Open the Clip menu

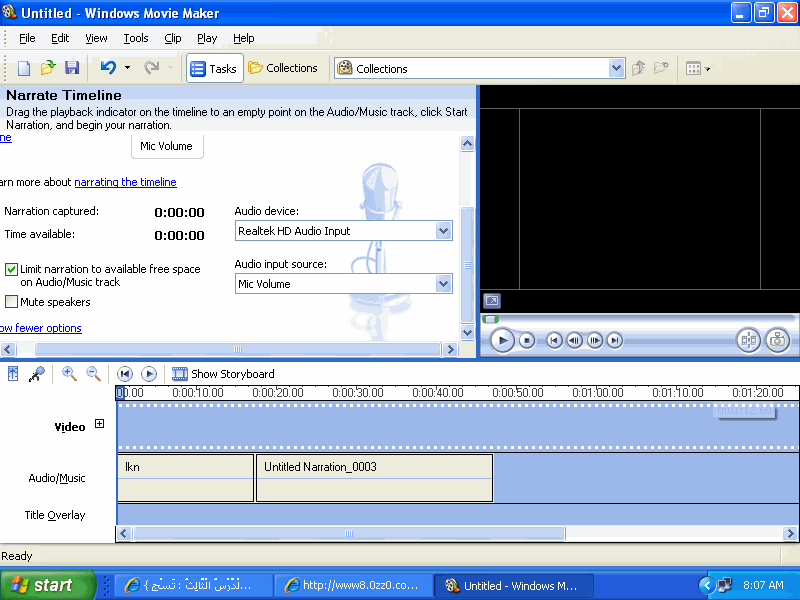click(x=173, y=38)
